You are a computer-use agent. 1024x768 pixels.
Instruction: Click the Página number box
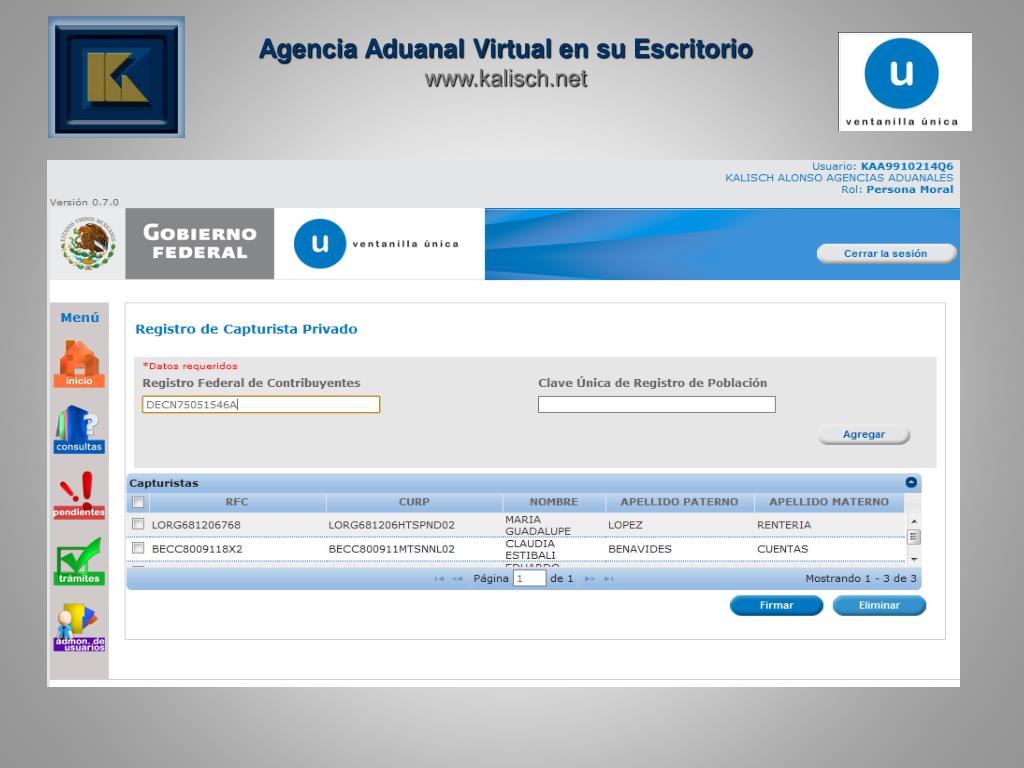pyautogui.click(x=529, y=579)
